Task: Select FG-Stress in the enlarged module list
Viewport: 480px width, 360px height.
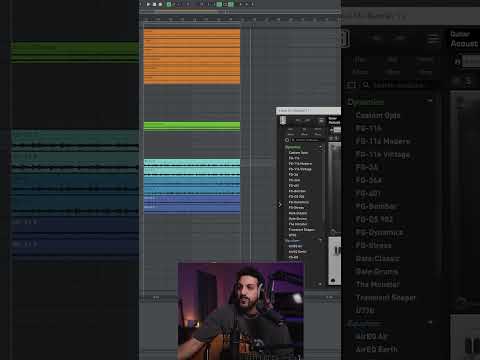Action: [373, 245]
